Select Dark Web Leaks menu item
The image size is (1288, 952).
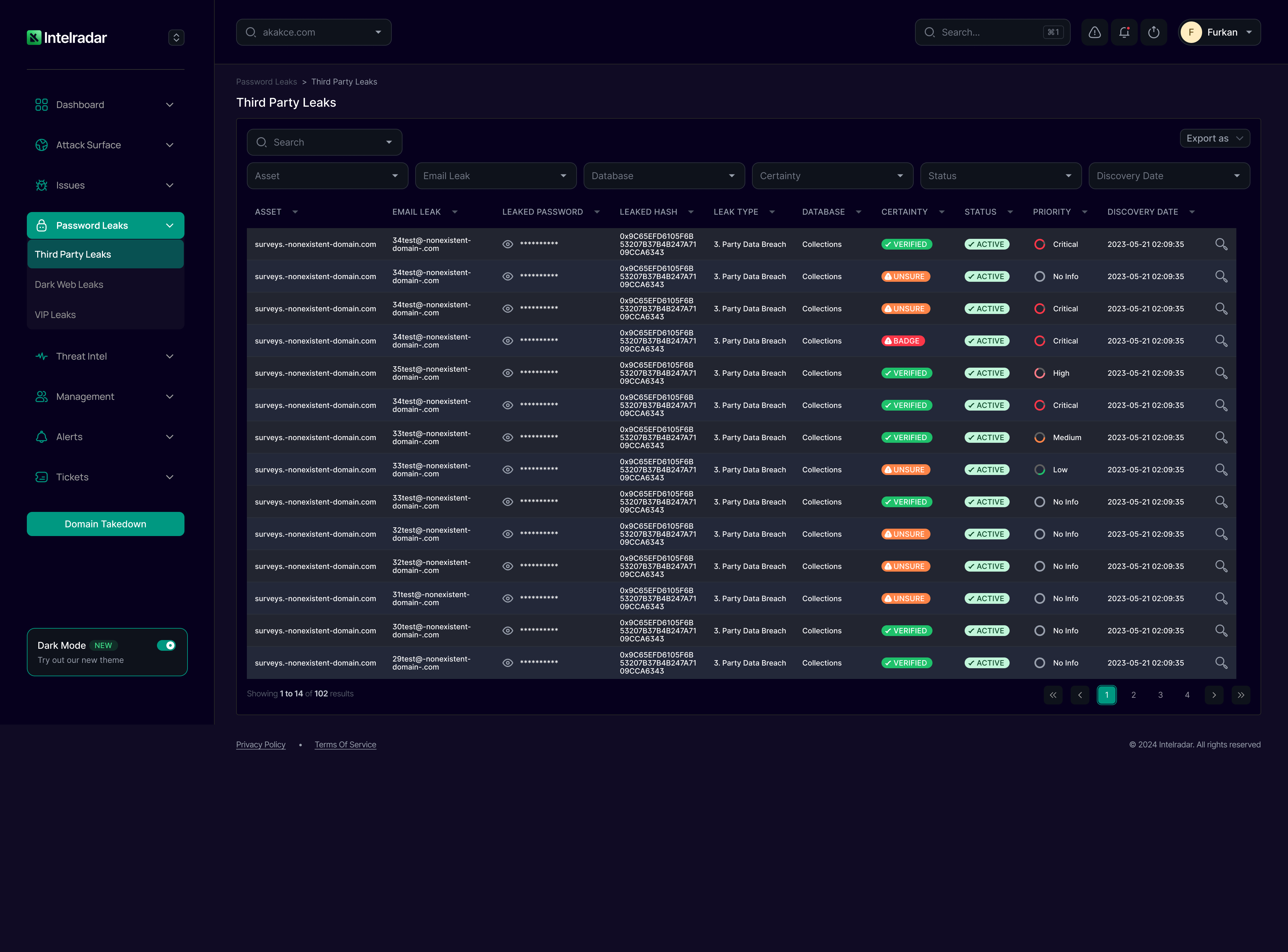(69, 285)
